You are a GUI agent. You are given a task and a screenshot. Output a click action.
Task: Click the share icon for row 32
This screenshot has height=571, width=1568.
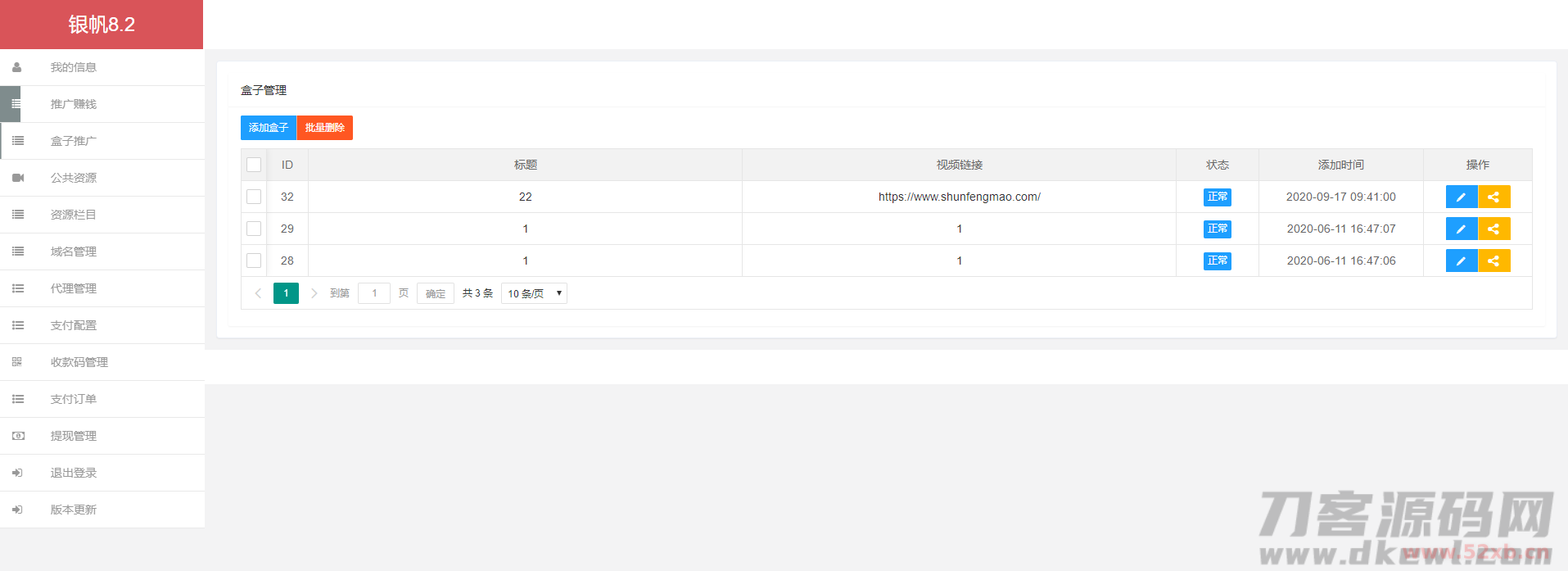(1493, 197)
